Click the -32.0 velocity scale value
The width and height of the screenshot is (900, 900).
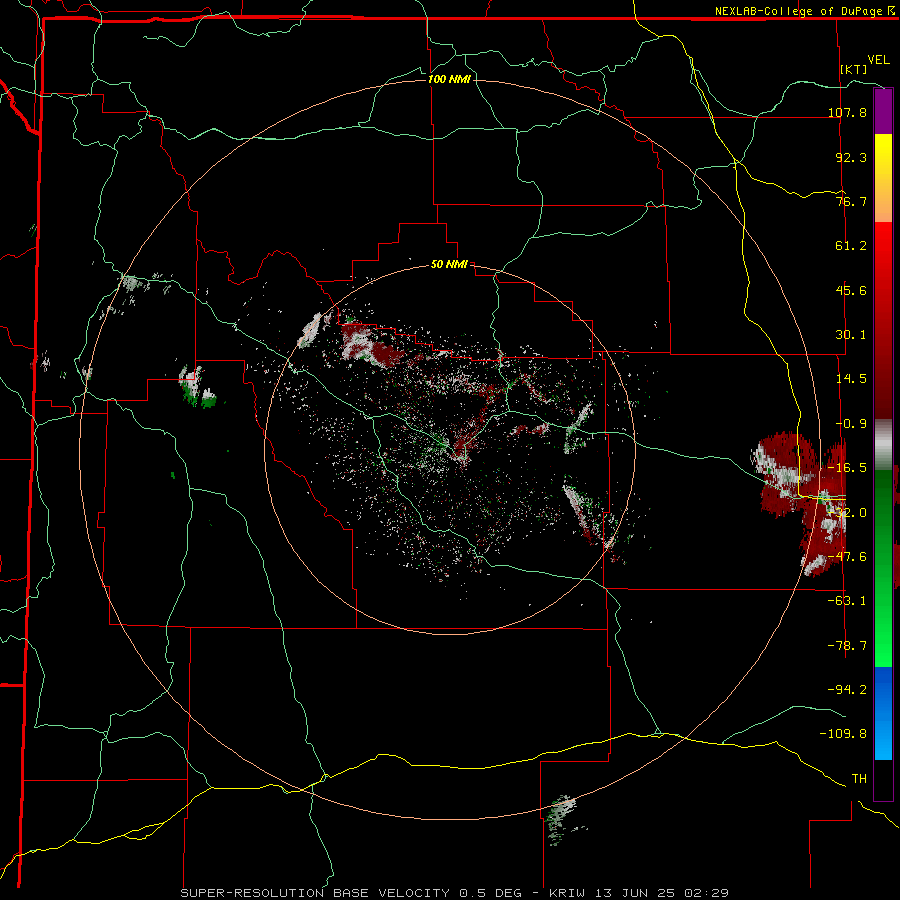tap(848, 513)
